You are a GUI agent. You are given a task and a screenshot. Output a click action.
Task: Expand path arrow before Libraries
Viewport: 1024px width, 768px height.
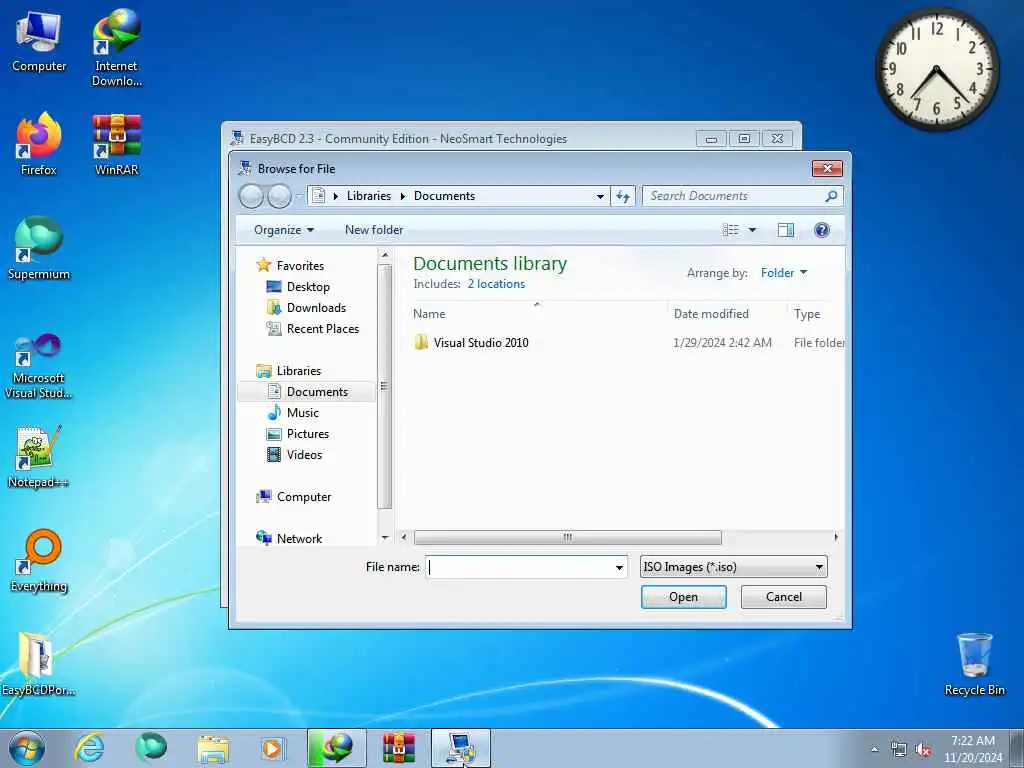click(x=336, y=196)
